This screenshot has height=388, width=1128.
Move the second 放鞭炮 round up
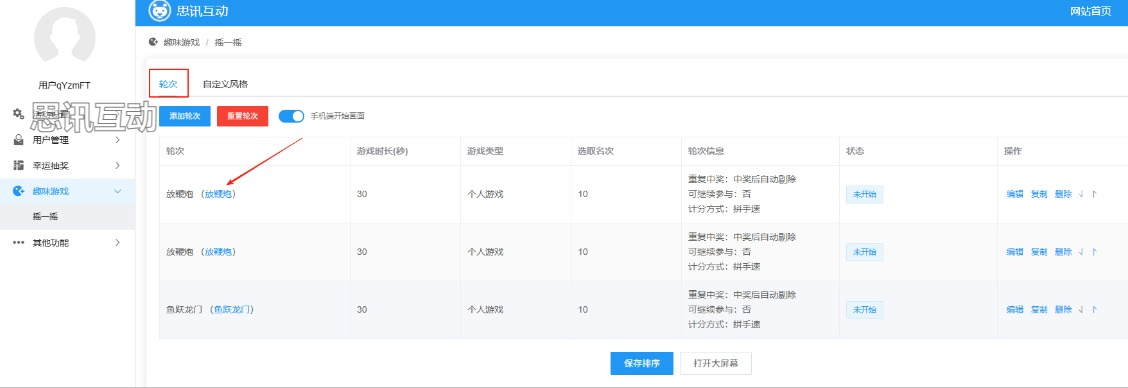(1094, 252)
